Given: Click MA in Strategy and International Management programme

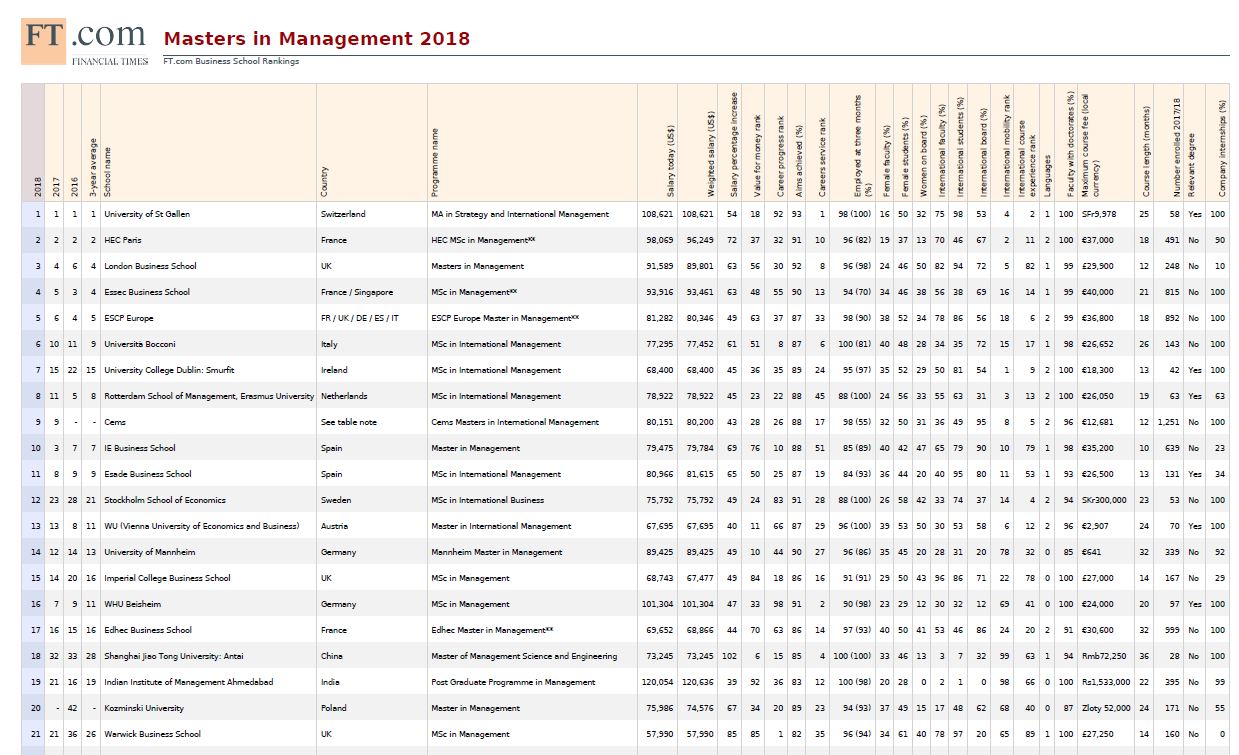Looking at the screenshot, I should point(520,214).
